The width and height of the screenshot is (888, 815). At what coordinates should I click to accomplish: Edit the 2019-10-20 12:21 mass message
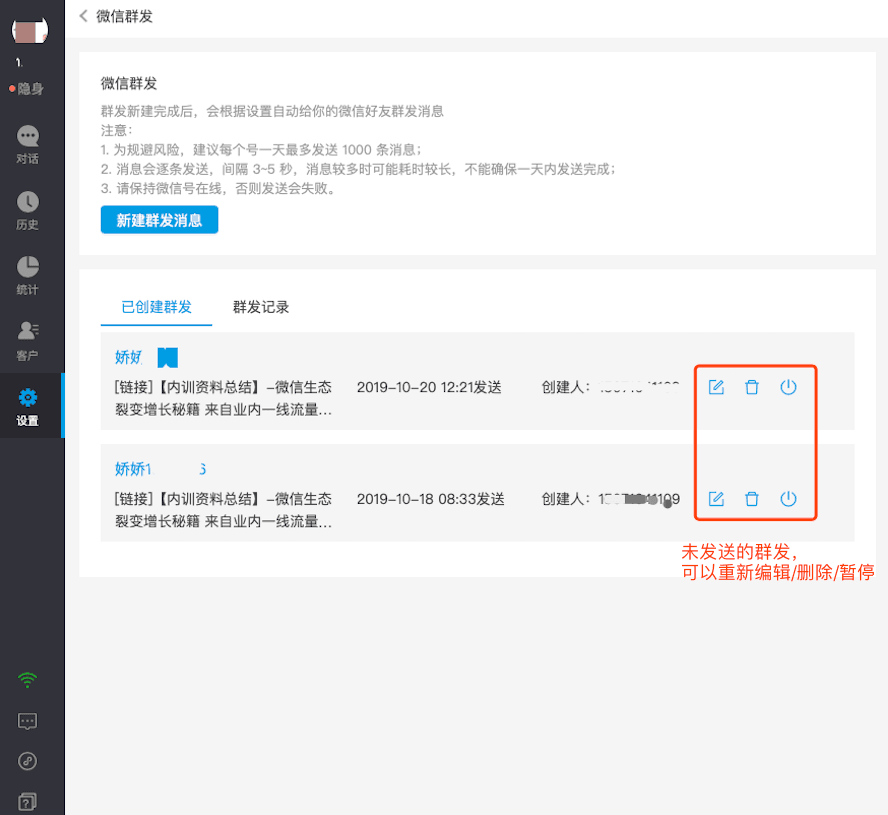[716, 387]
